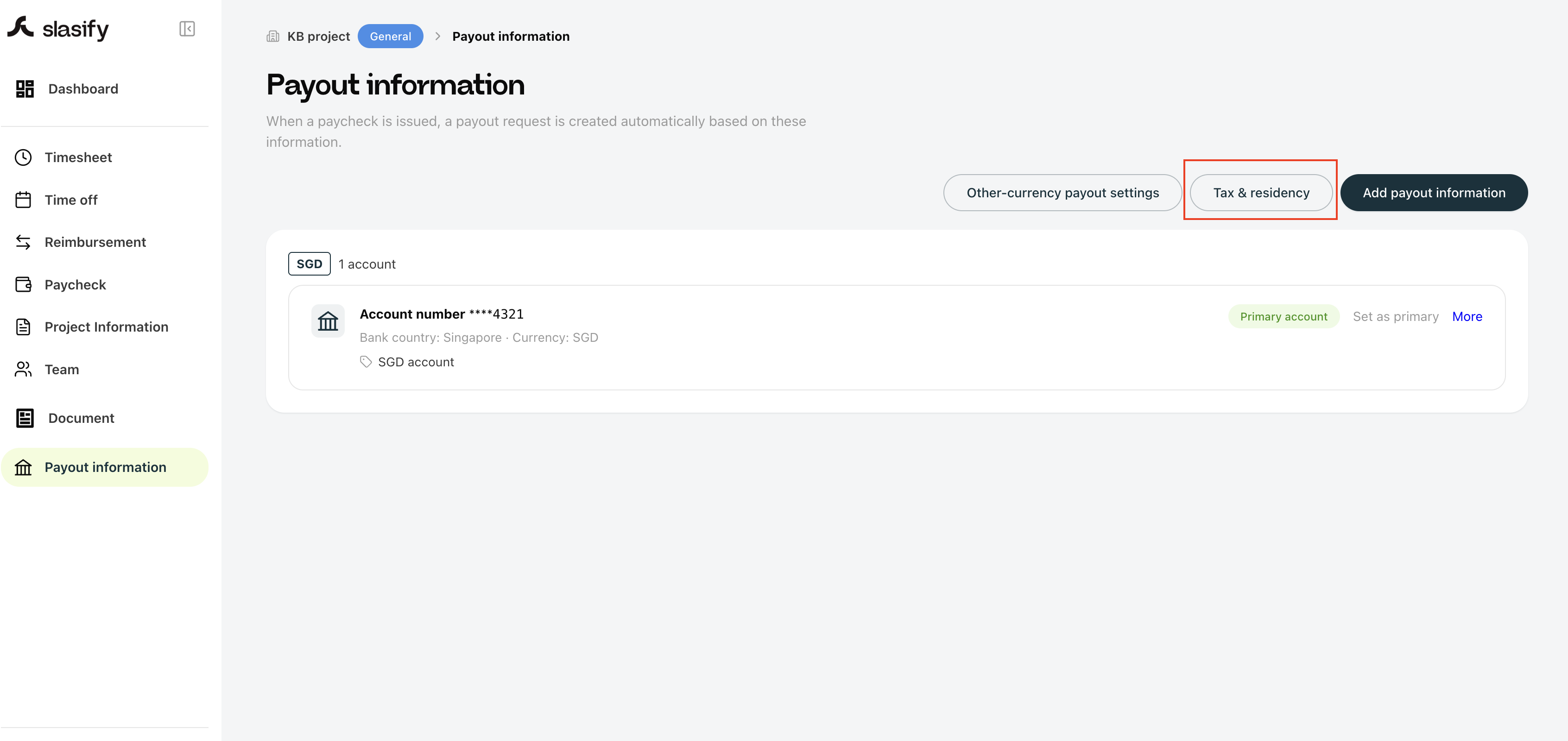Click the Dashboard grid icon
1568x741 pixels.
25,89
